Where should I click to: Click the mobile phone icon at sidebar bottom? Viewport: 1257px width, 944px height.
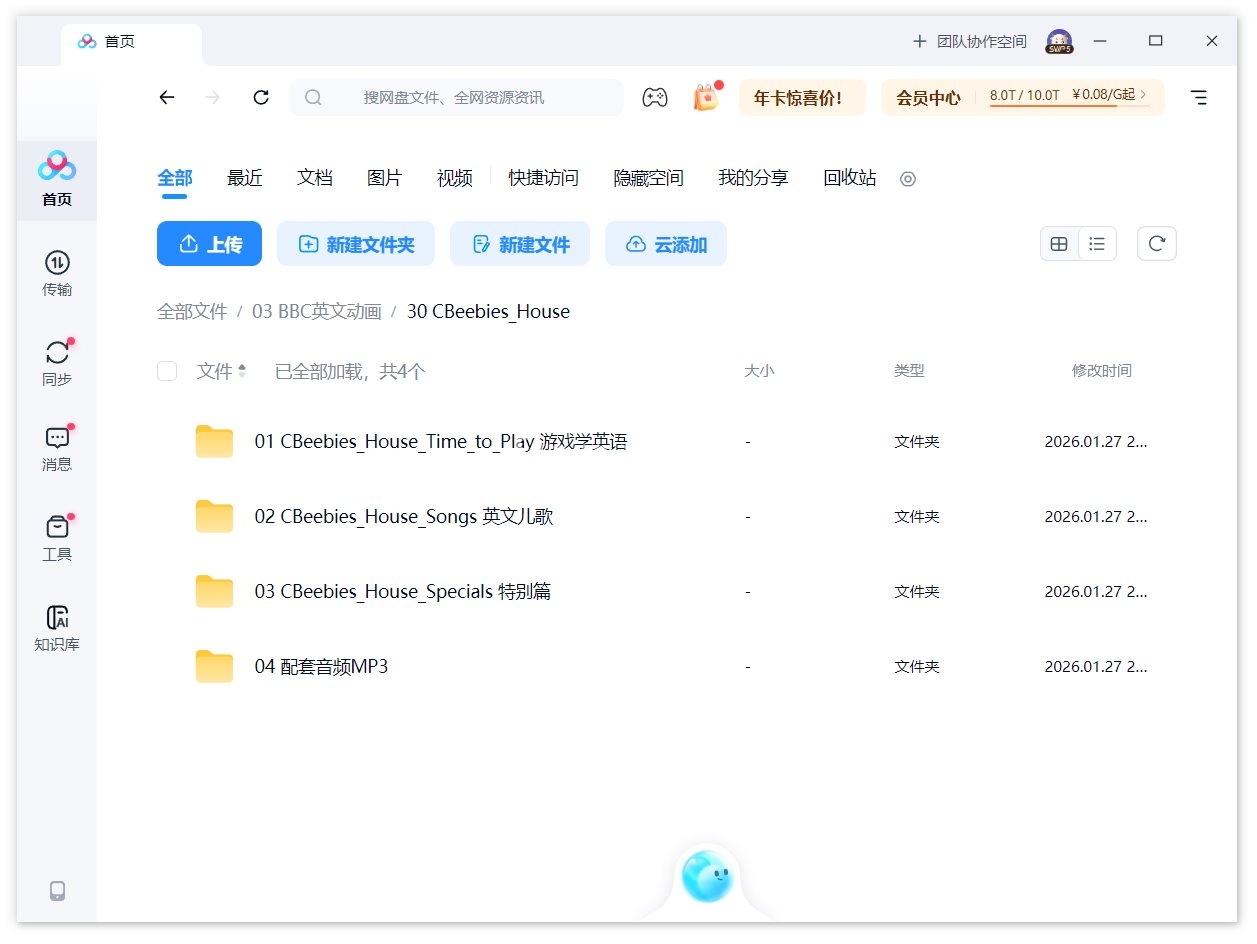coord(57,890)
